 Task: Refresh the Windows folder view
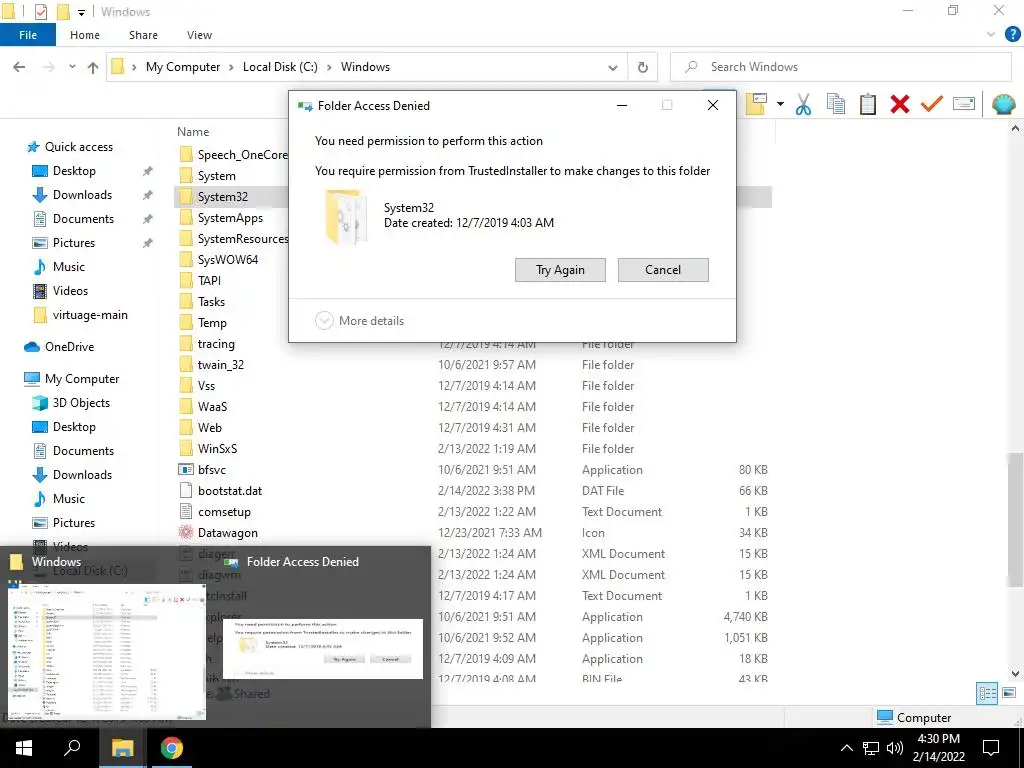[x=643, y=67]
